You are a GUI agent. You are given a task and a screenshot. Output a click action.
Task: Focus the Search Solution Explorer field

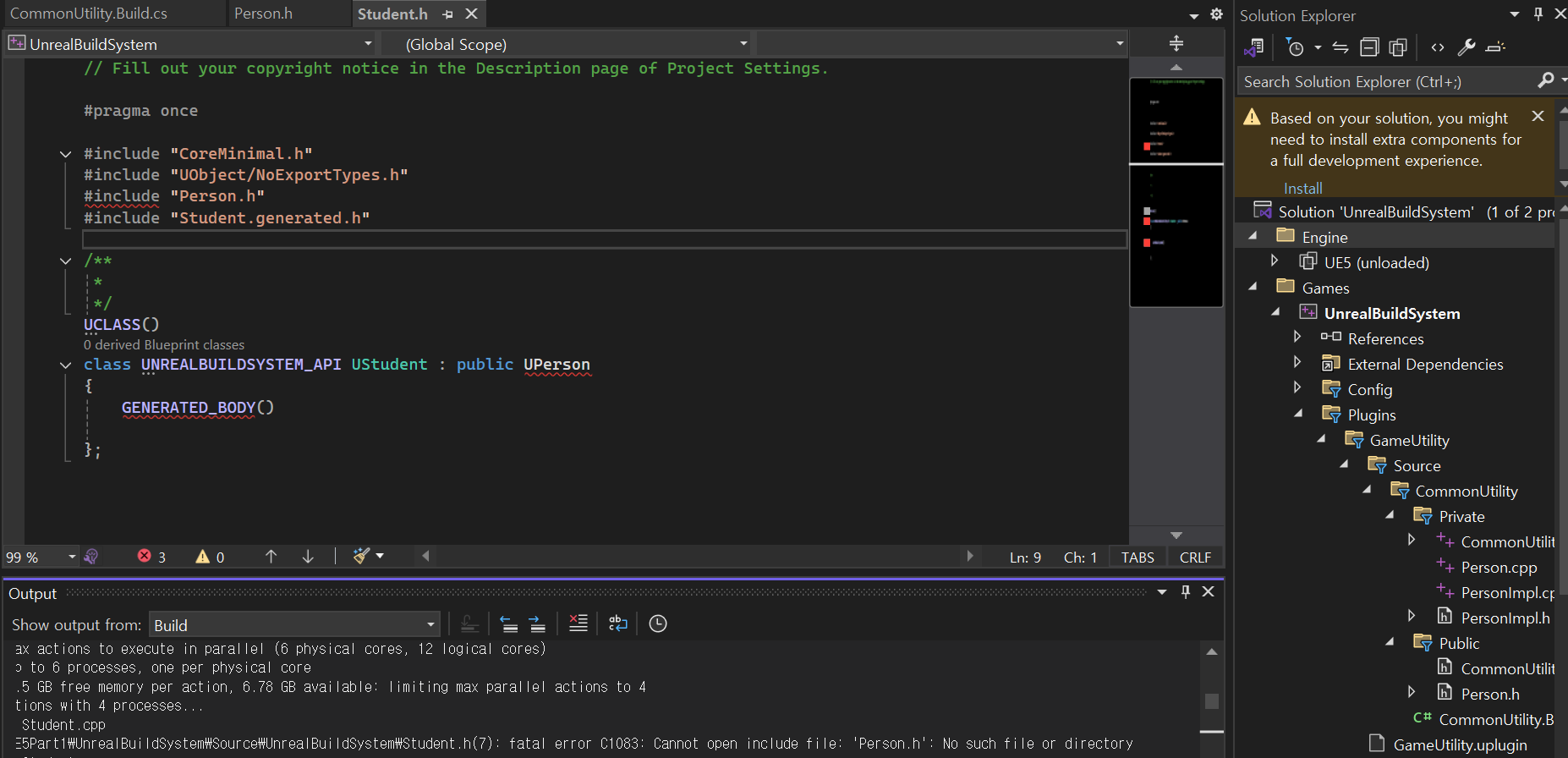pos(1387,81)
